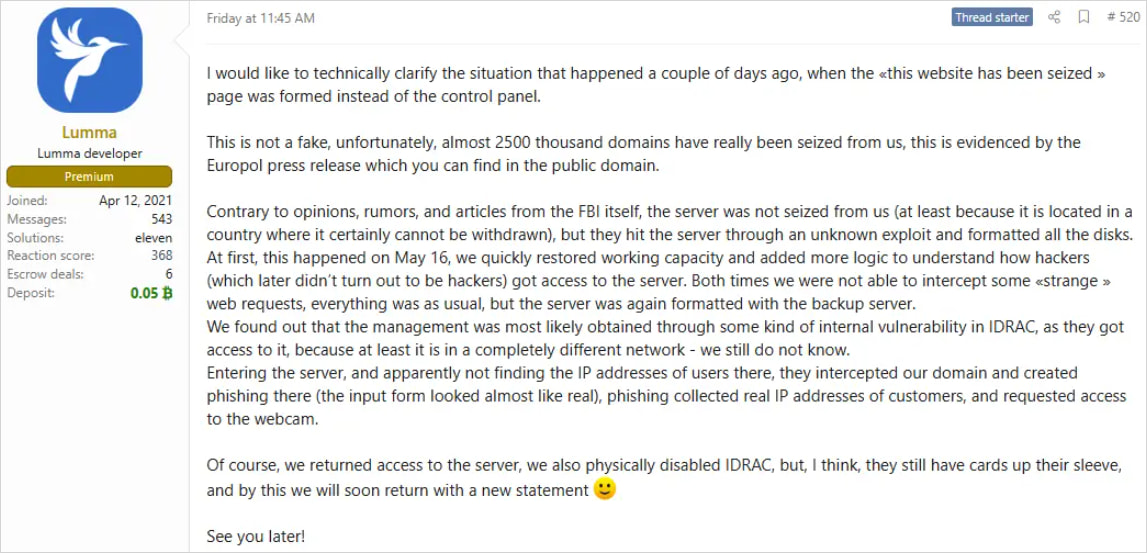View the 543 messages count
This screenshot has height=553, width=1147.
click(x=161, y=219)
